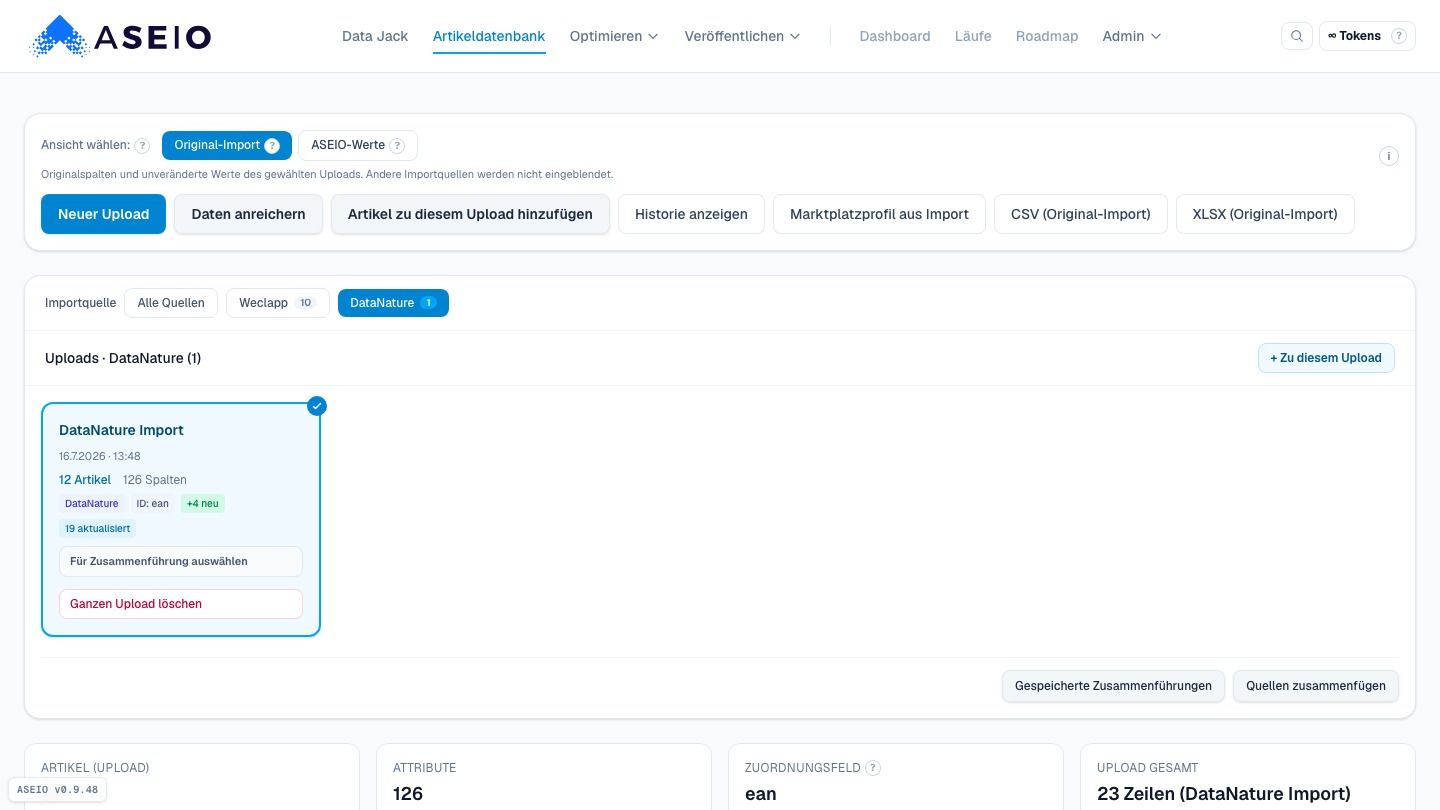This screenshot has height=810, width=1440.
Task: Export CSV (Original-Import)
Action: click(x=1080, y=214)
